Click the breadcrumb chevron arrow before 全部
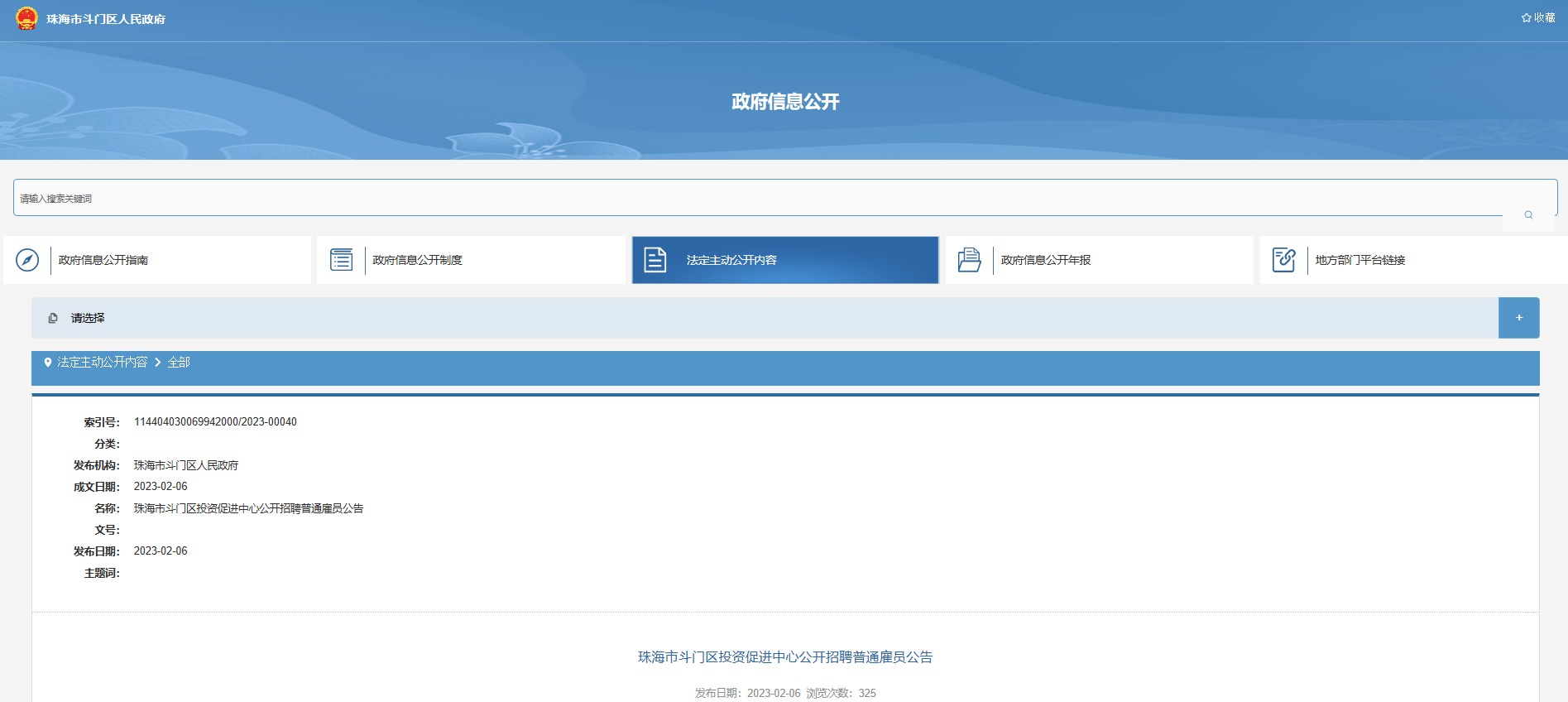Screen dimensions: 1568x702 (x=158, y=363)
